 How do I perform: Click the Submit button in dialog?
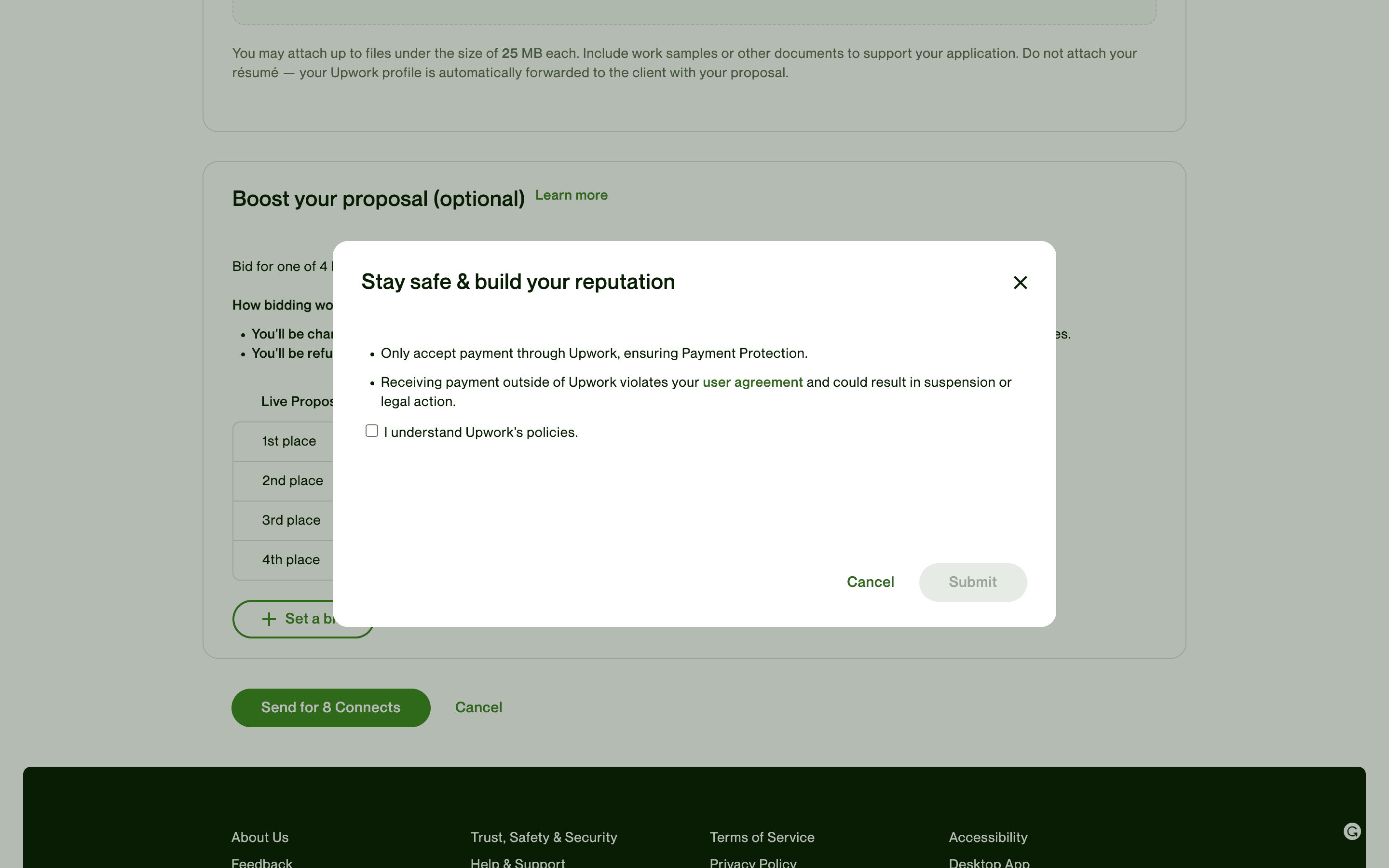click(972, 582)
